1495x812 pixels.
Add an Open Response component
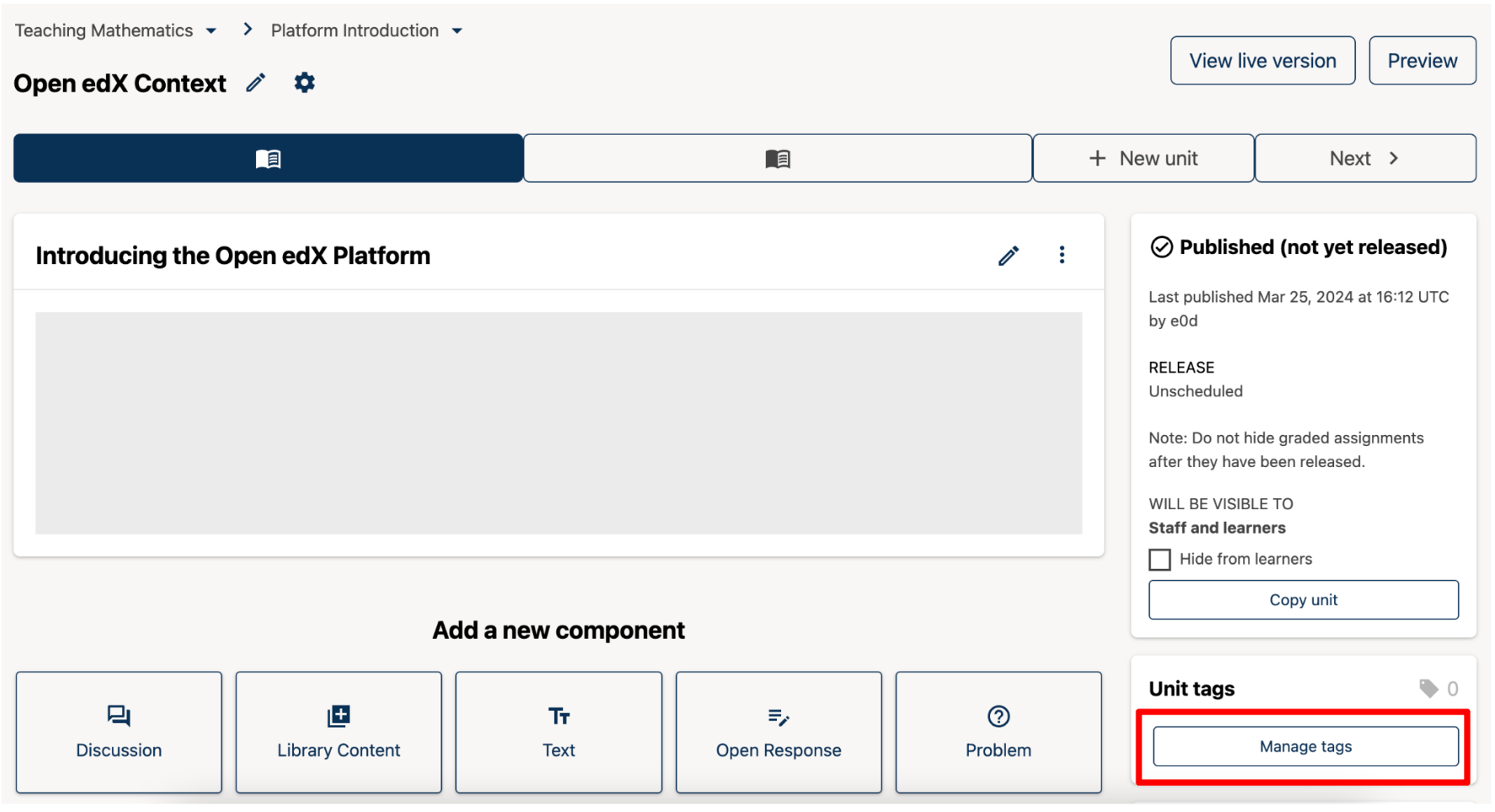[779, 732]
